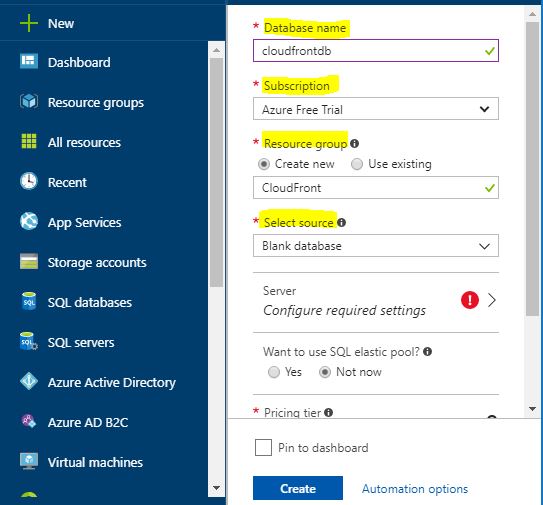Open App Services menu item

pos(85,222)
